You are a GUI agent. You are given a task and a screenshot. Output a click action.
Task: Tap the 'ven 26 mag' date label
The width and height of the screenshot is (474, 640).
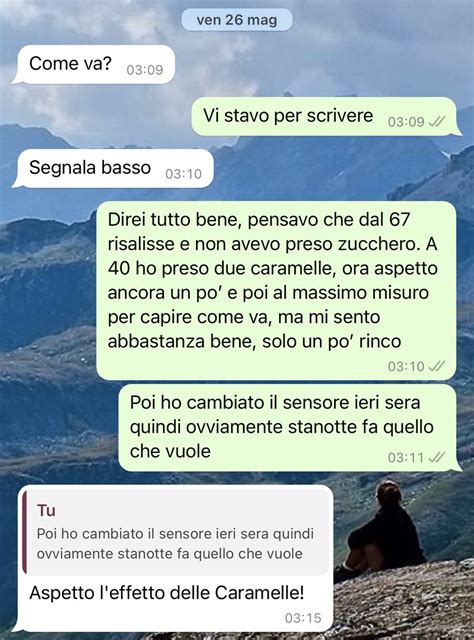point(236,20)
